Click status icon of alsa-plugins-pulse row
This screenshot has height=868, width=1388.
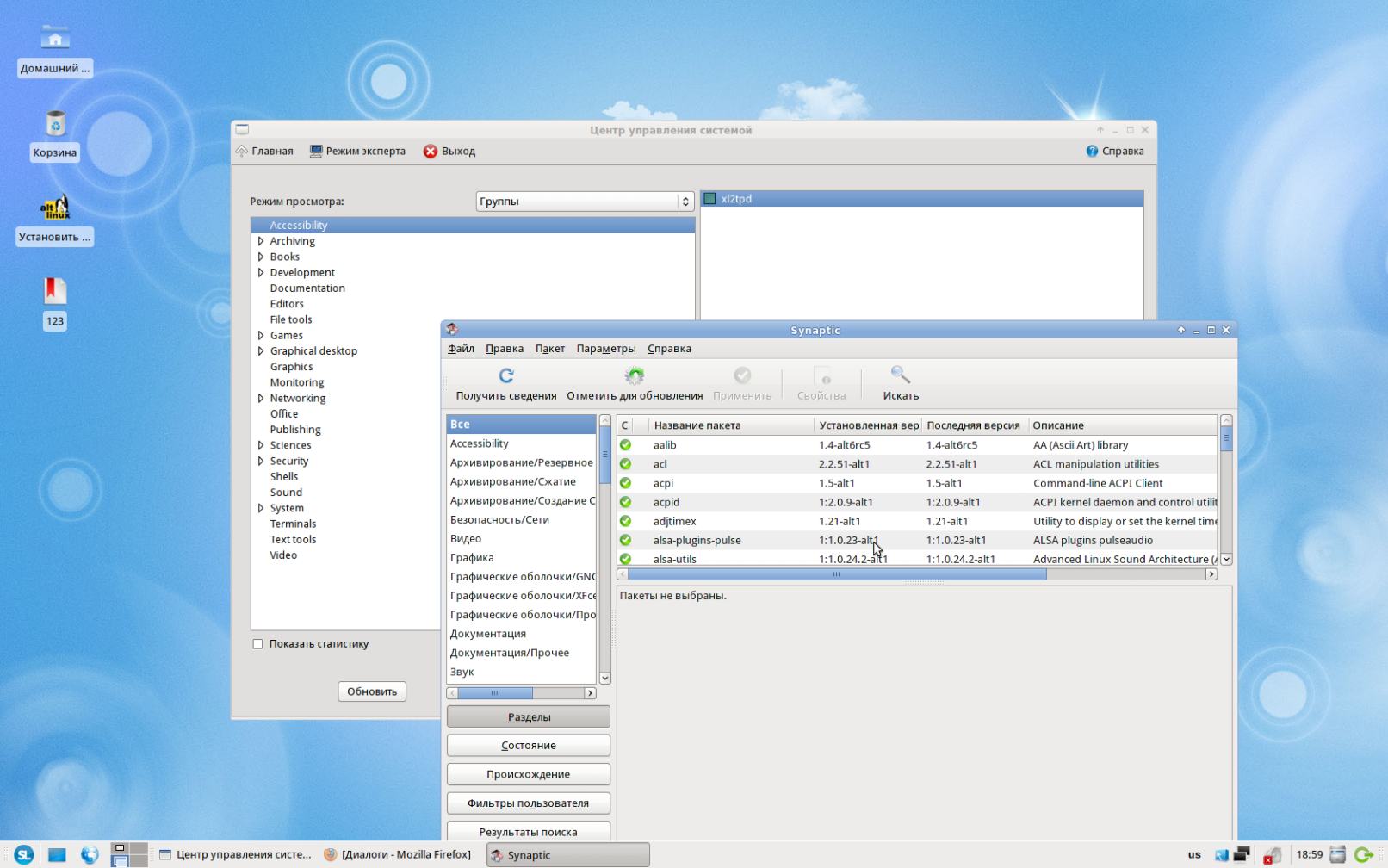pos(625,540)
